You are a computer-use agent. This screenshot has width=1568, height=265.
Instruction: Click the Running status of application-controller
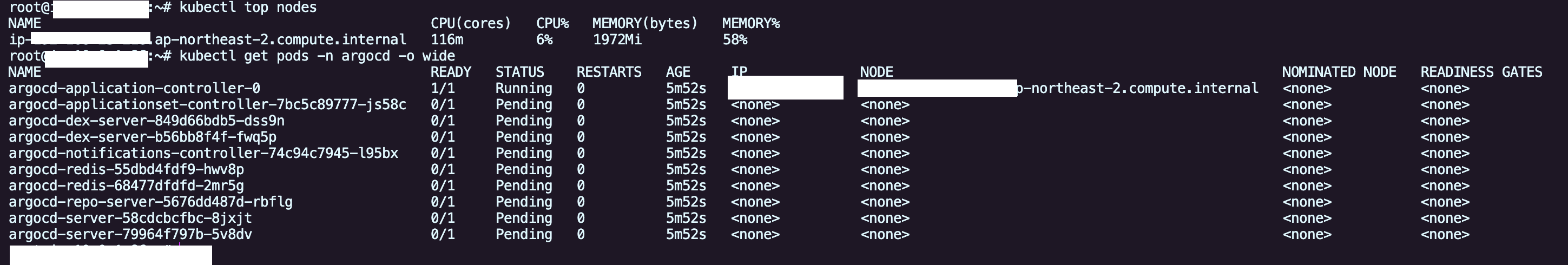(524, 89)
